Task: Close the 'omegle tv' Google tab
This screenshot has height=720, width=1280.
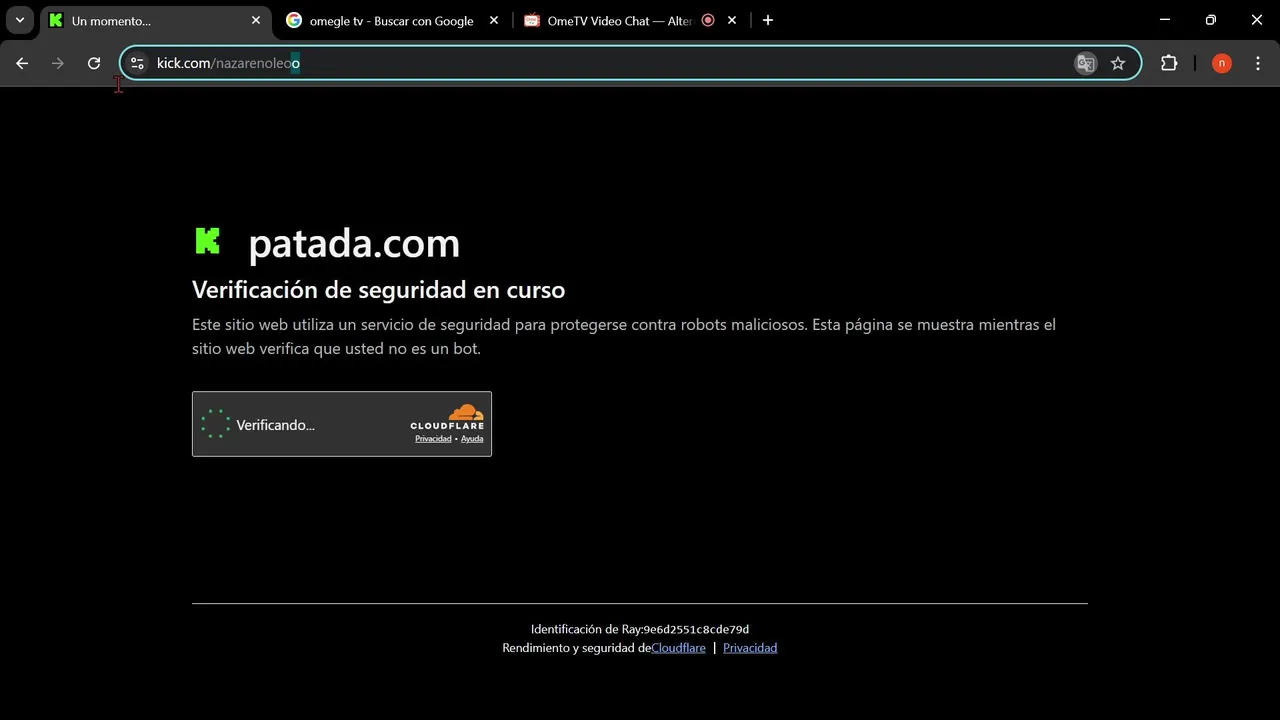Action: point(494,20)
